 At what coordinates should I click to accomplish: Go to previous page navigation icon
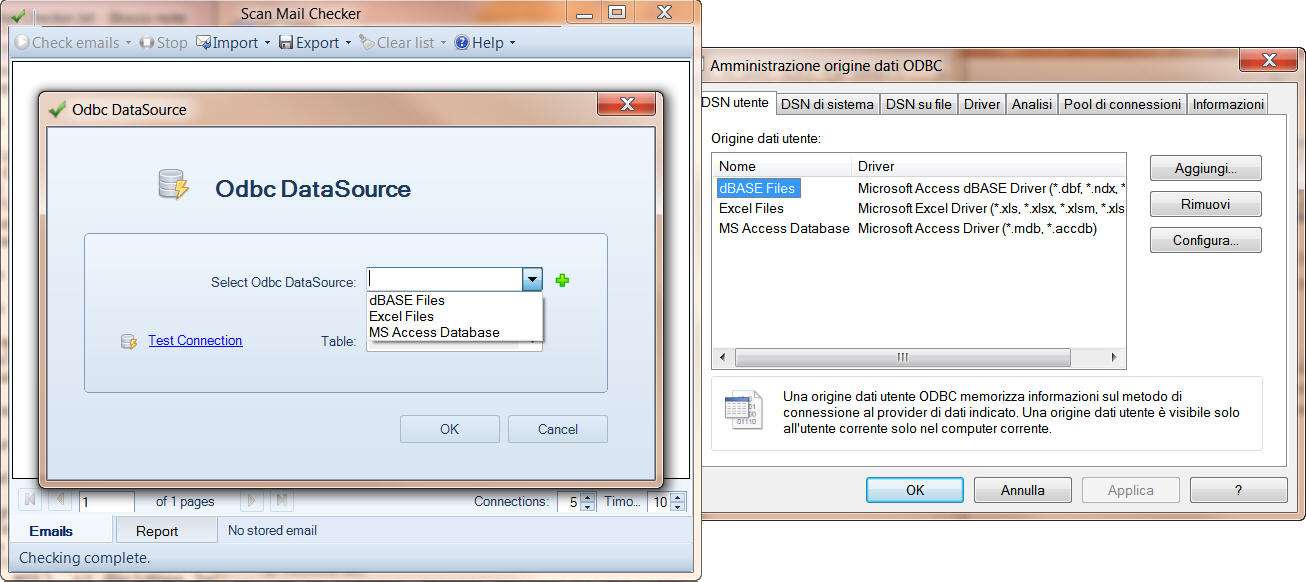click(x=59, y=500)
